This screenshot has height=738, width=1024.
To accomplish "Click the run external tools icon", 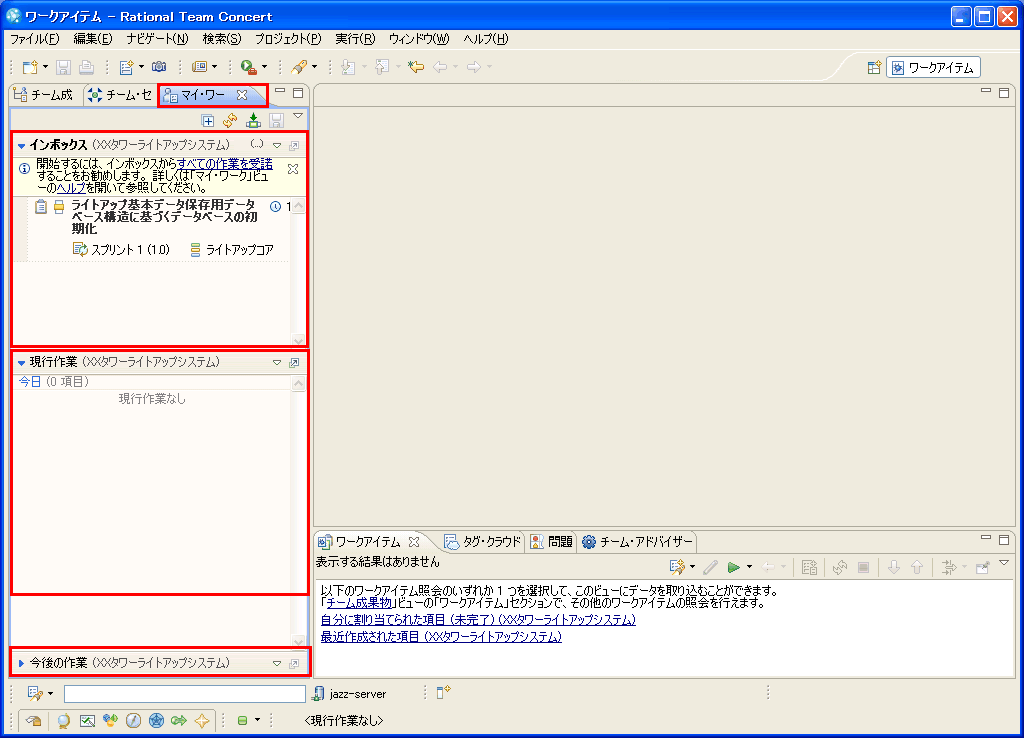I will (x=248, y=67).
